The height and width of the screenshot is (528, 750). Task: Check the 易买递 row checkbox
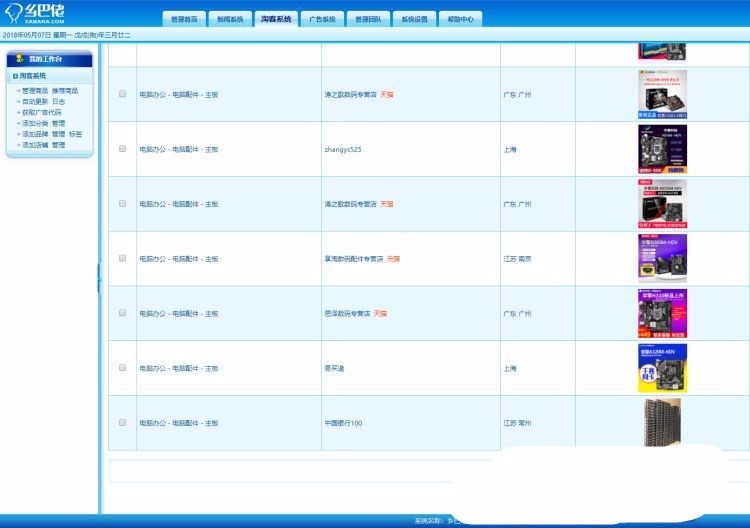pos(122,368)
